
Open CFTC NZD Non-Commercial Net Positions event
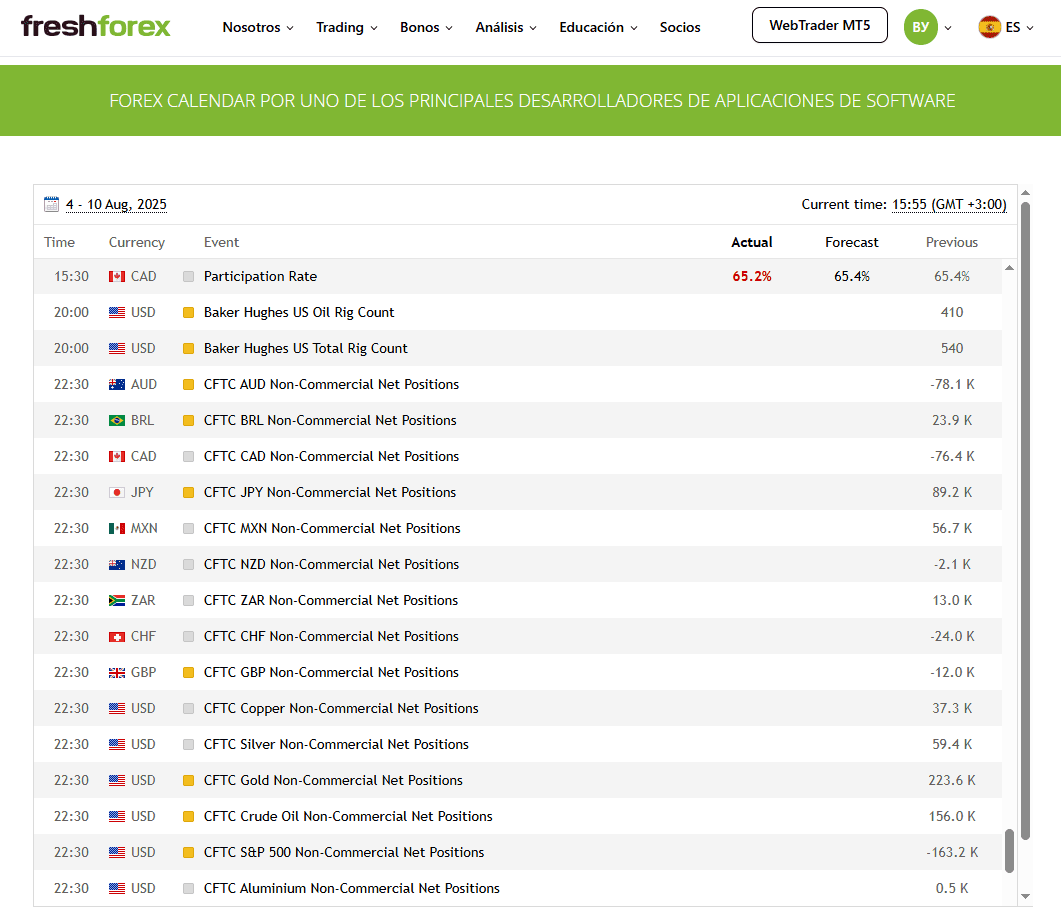tap(332, 564)
